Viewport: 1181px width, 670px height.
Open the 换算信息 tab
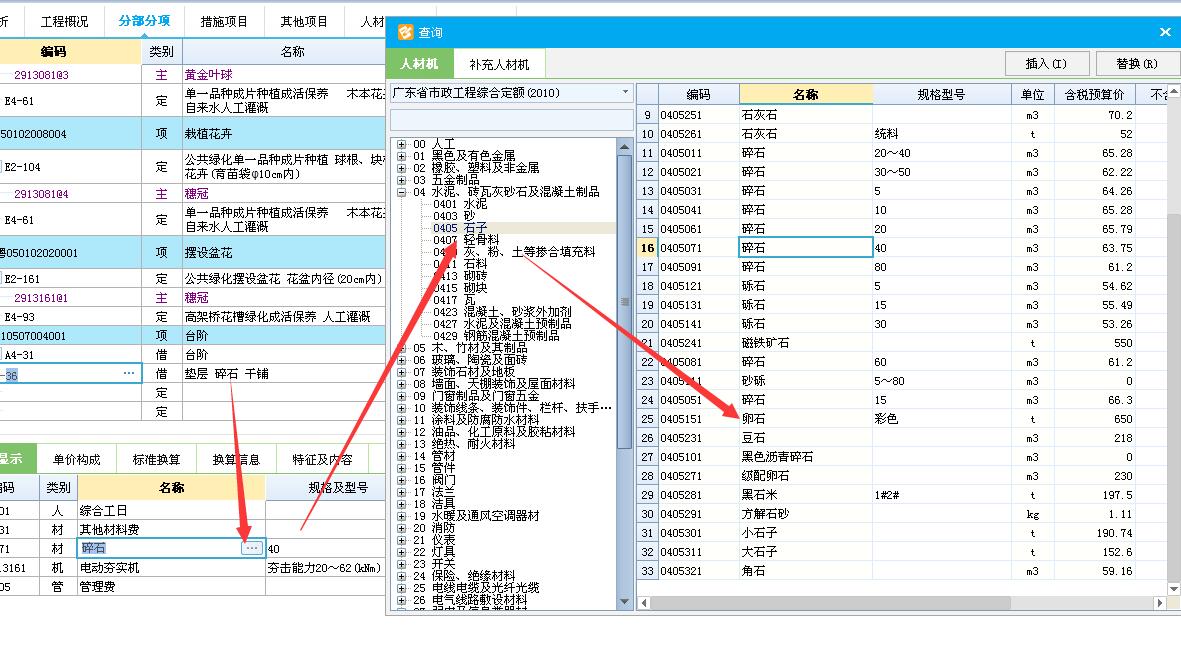tap(236, 459)
